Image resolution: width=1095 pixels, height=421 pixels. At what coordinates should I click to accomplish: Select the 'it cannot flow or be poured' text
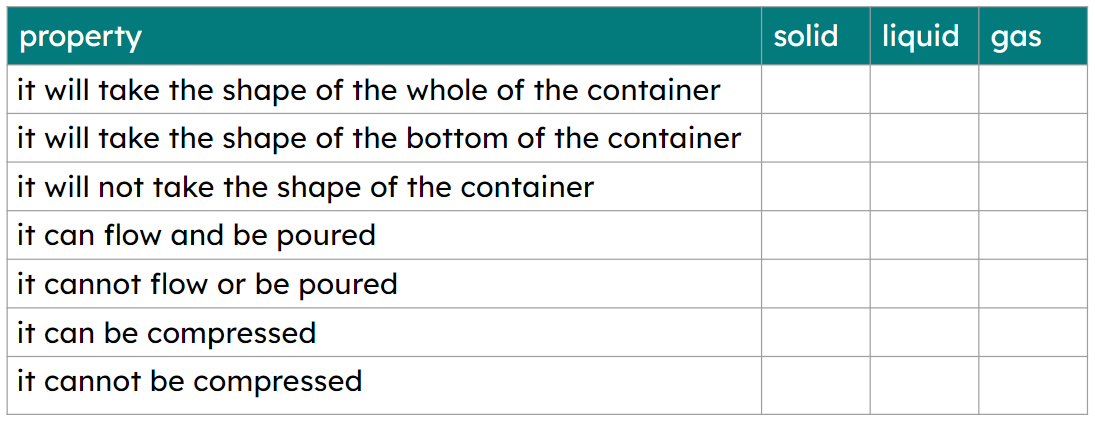point(207,284)
